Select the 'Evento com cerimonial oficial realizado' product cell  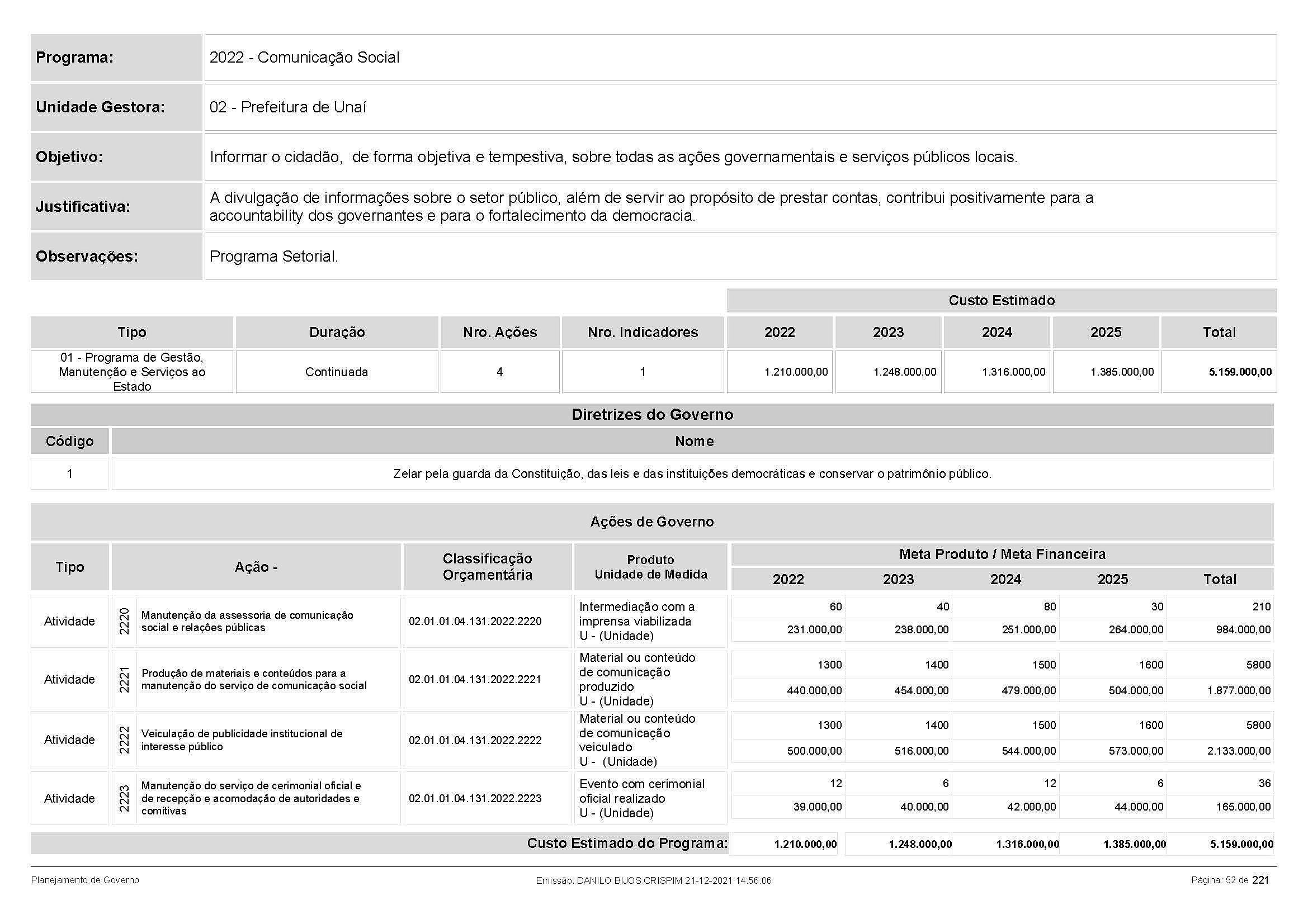(x=642, y=799)
